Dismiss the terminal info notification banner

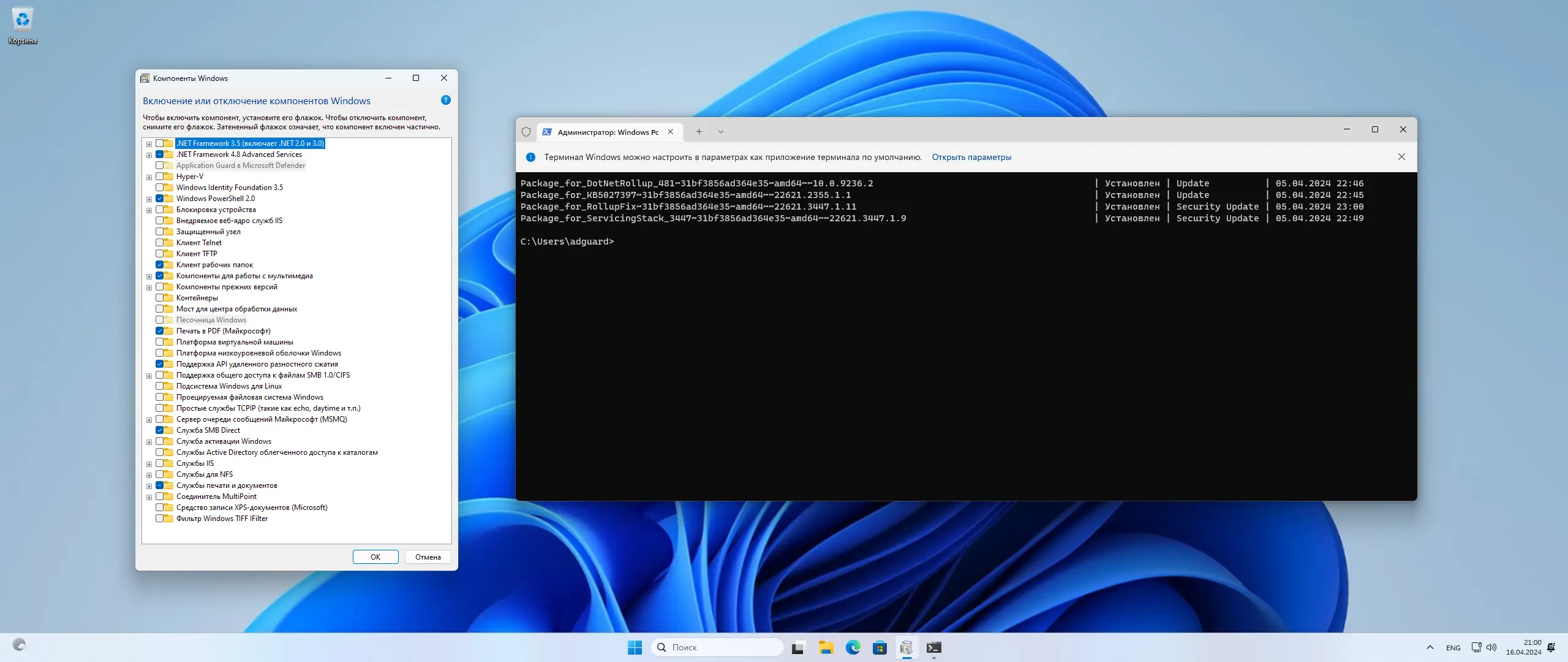(x=1401, y=157)
